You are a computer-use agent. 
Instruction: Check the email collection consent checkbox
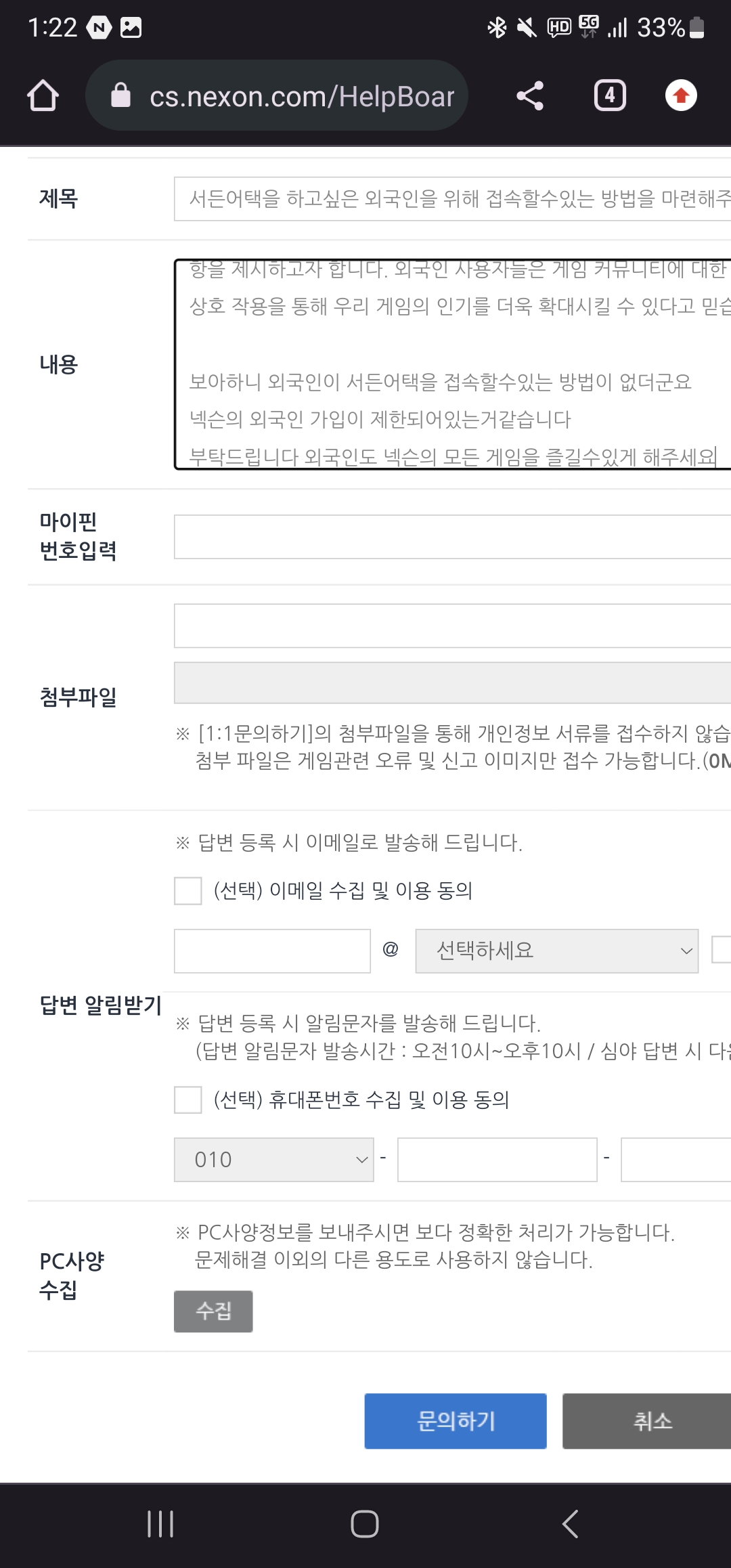[x=188, y=891]
